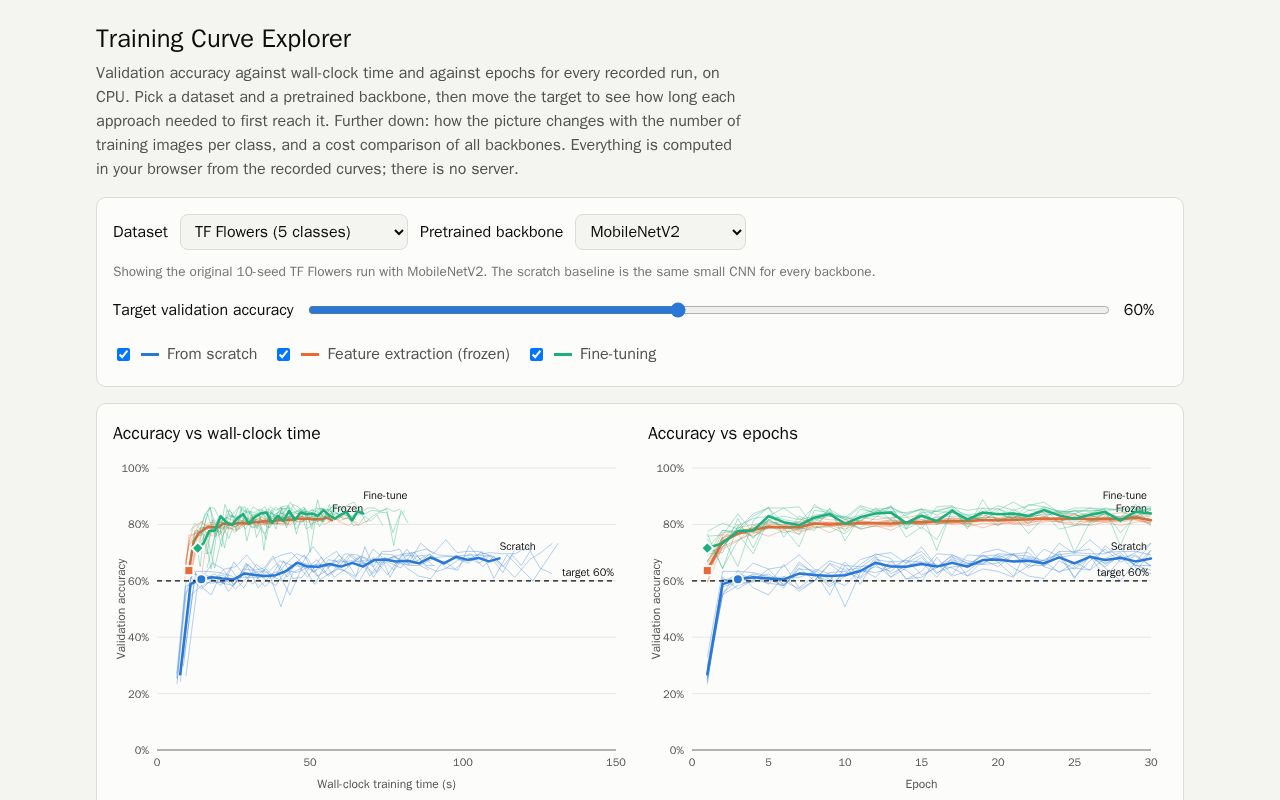1280x800 pixels.
Task: Click the 'Validation accuracy' axis title of epochs chart
Action: (657, 609)
